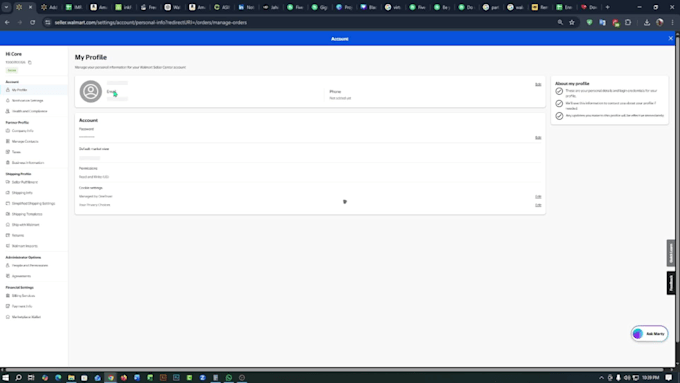Open the Ask Marty assistant
680x383 pixels.
tap(649, 334)
